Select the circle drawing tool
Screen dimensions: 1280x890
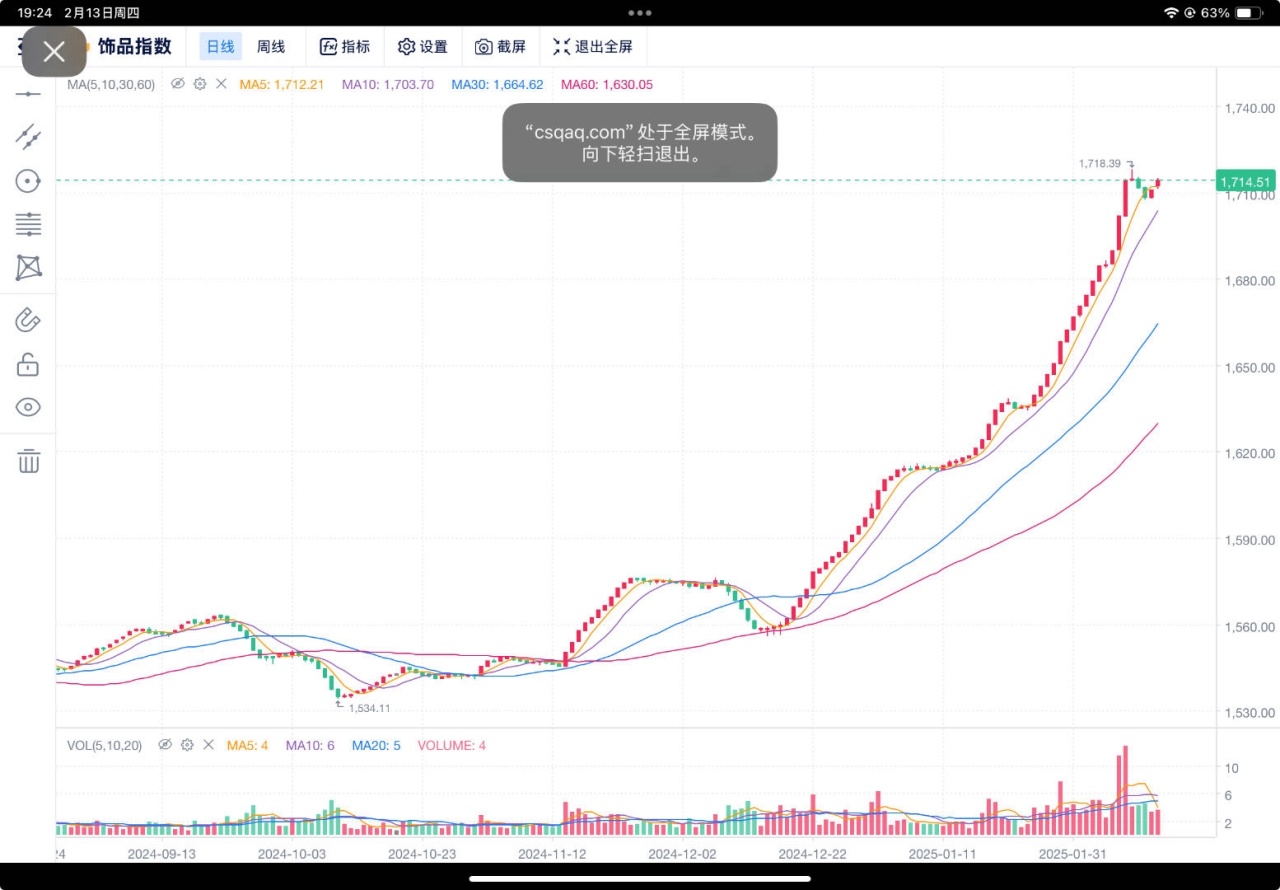(x=28, y=181)
